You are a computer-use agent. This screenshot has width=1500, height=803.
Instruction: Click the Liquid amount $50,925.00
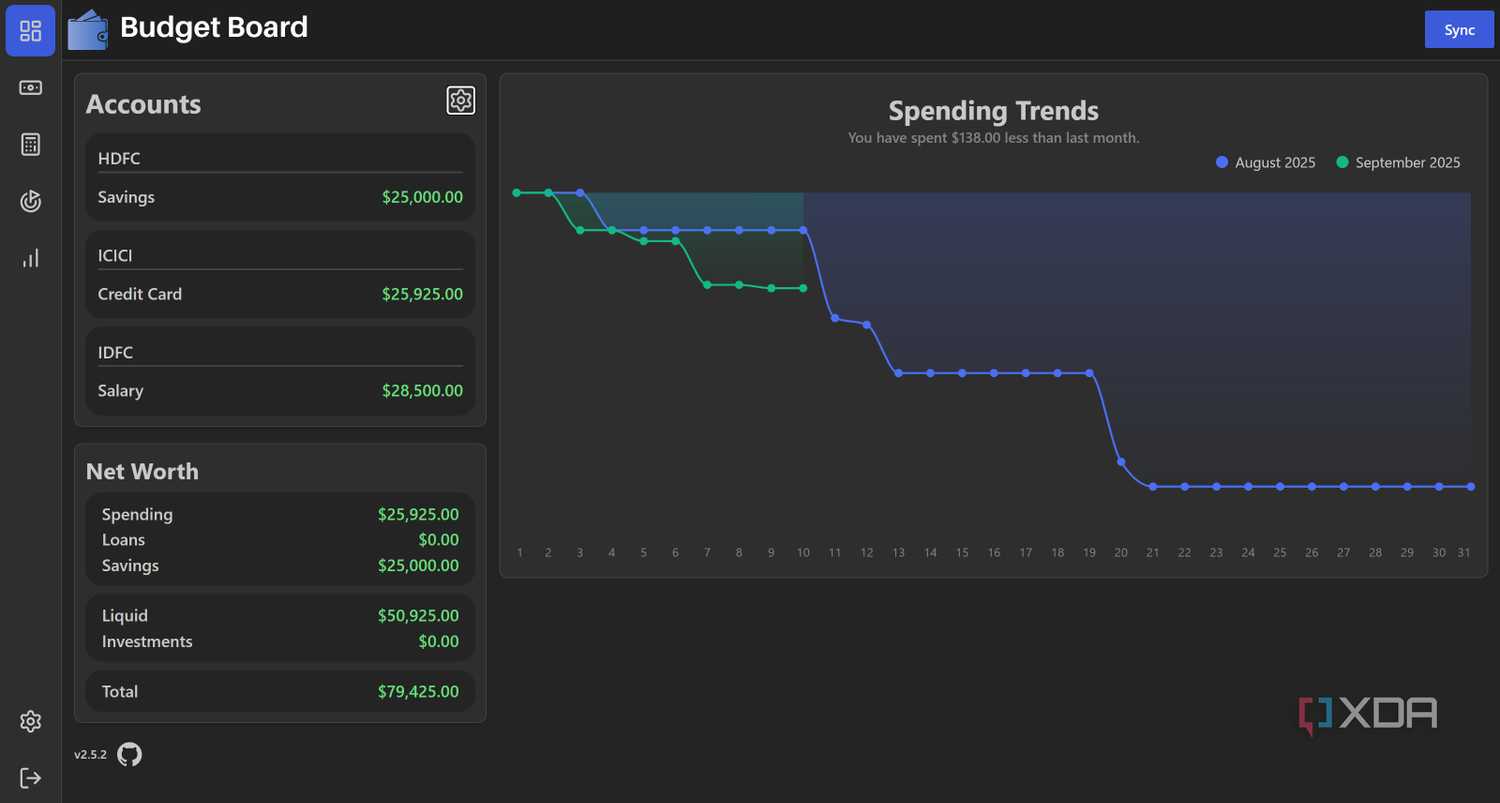(418, 616)
